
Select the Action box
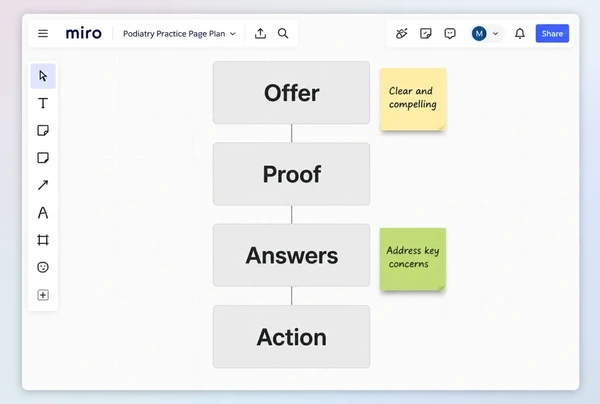[292, 337]
